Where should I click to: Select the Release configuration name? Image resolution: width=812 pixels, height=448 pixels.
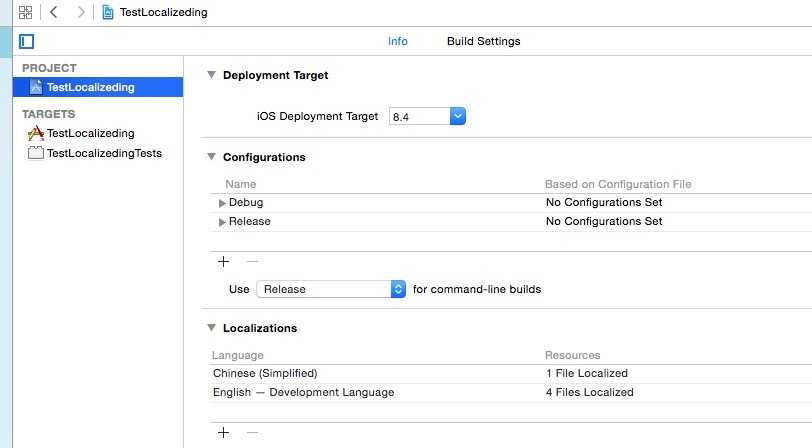[x=250, y=221]
